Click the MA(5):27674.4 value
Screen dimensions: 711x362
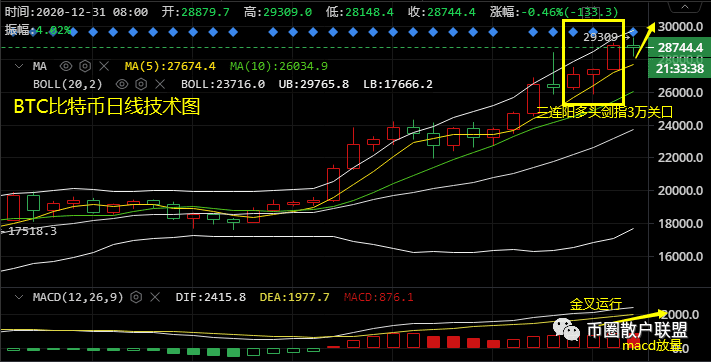click(x=170, y=66)
